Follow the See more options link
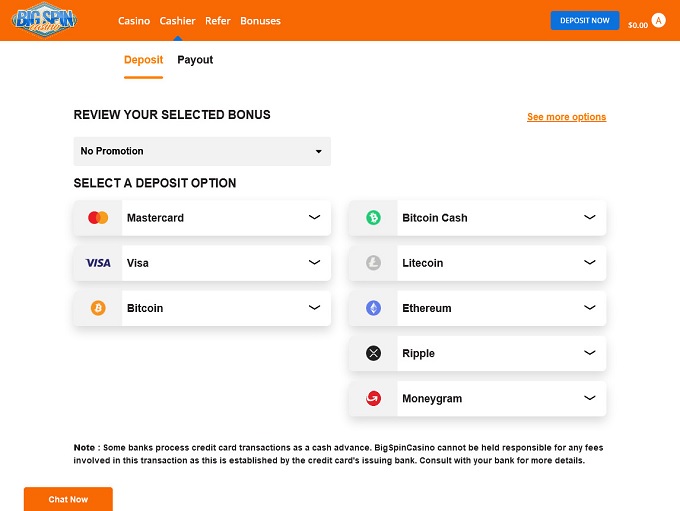680x511 pixels. tap(566, 117)
